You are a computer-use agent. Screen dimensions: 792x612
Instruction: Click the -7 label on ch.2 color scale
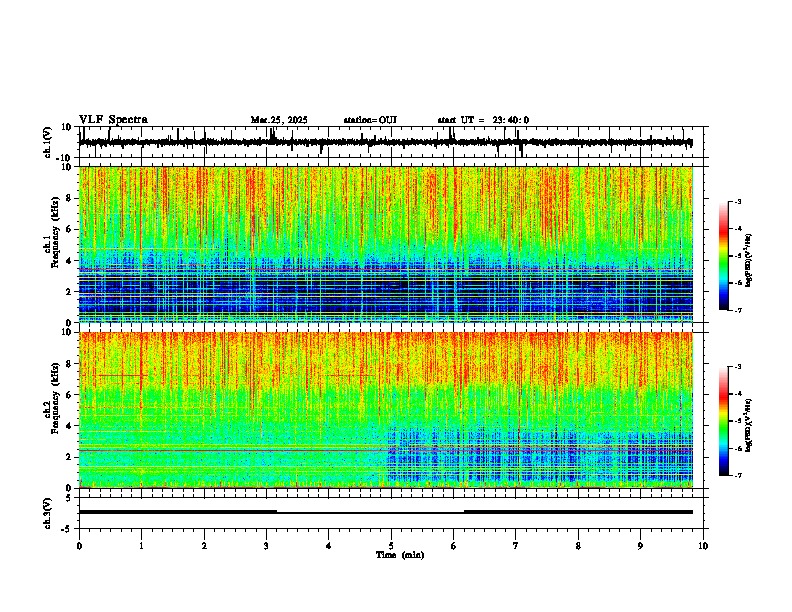pyautogui.click(x=737, y=475)
